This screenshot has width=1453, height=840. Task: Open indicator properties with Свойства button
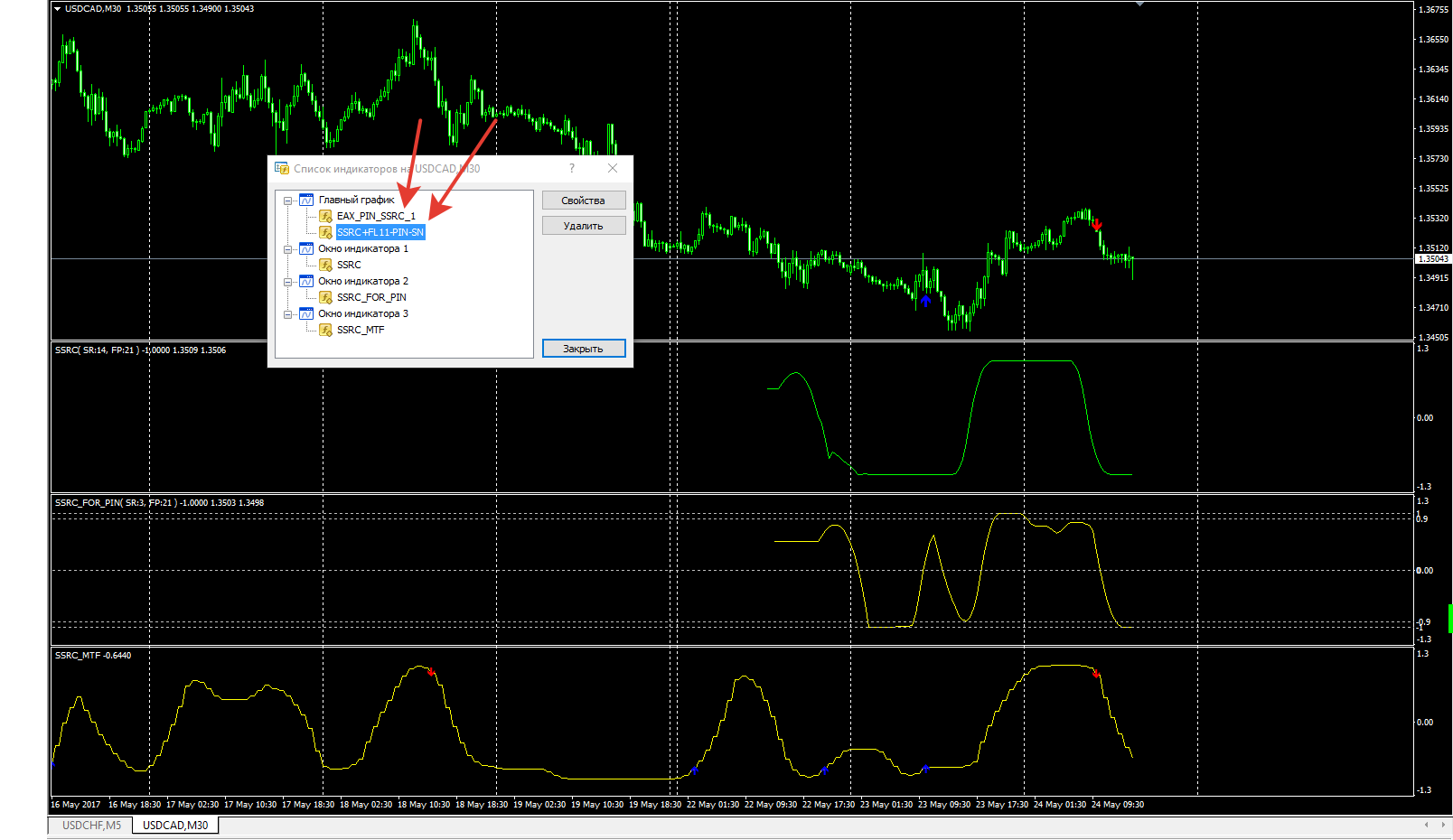pyautogui.click(x=584, y=201)
